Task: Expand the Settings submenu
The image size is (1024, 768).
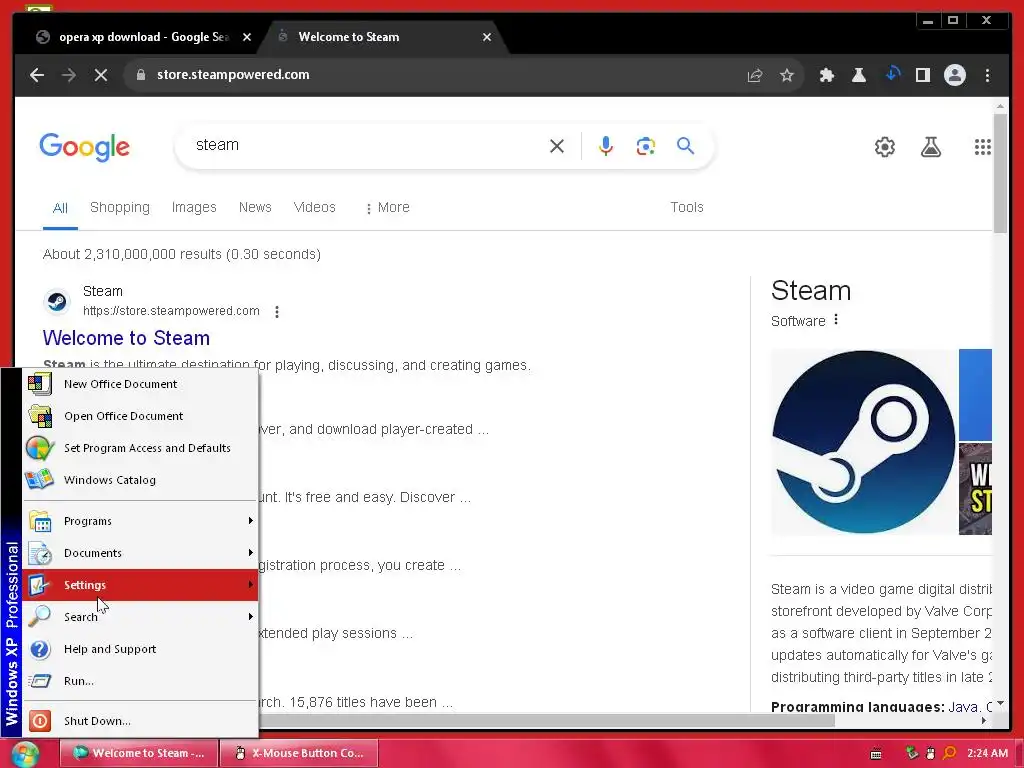Action: tap(141, 585)
